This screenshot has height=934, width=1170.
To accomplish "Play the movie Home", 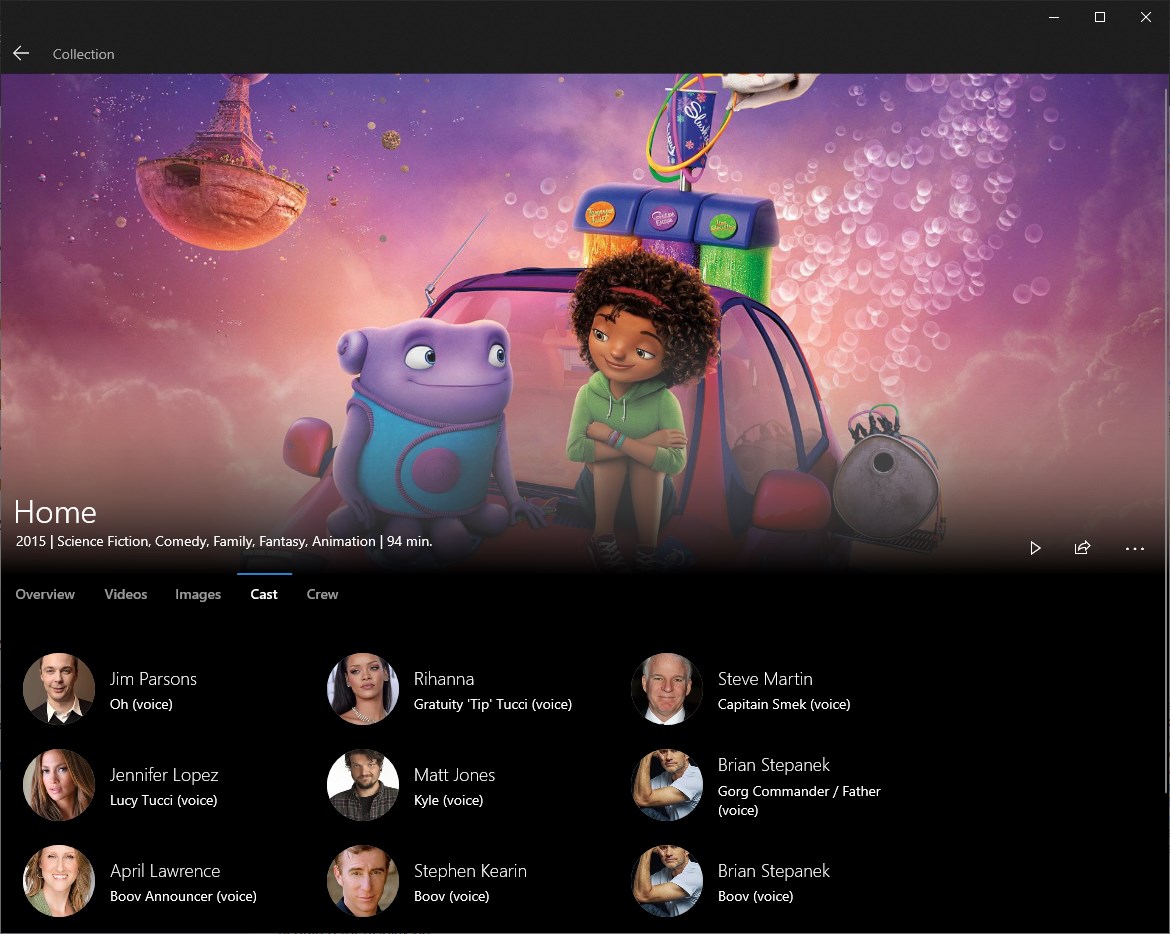I will coord(1035,548).
